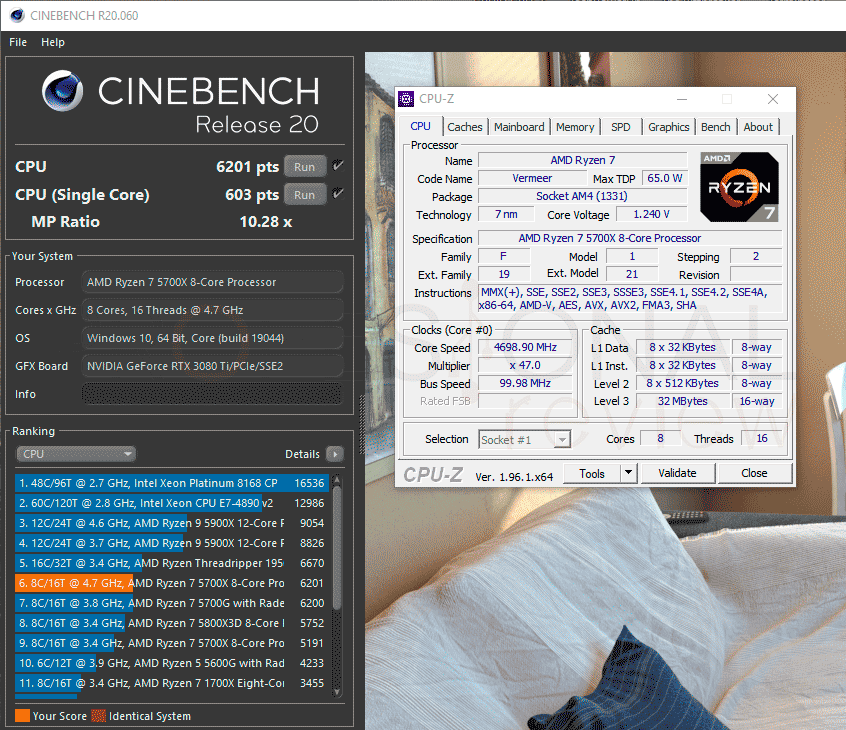Switch to the Graphics tab
Screen dimensions: 846x730
pos(668,127)
